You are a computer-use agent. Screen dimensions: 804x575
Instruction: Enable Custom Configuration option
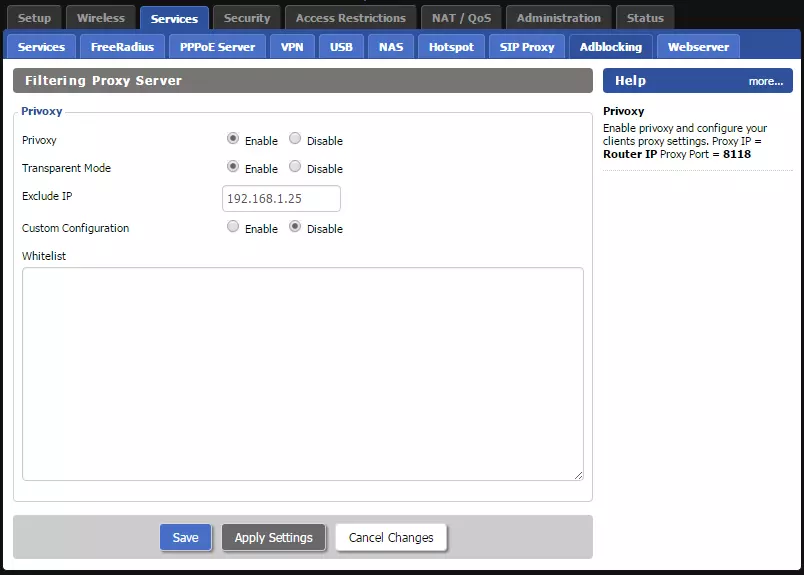click(x=233, y=227)
